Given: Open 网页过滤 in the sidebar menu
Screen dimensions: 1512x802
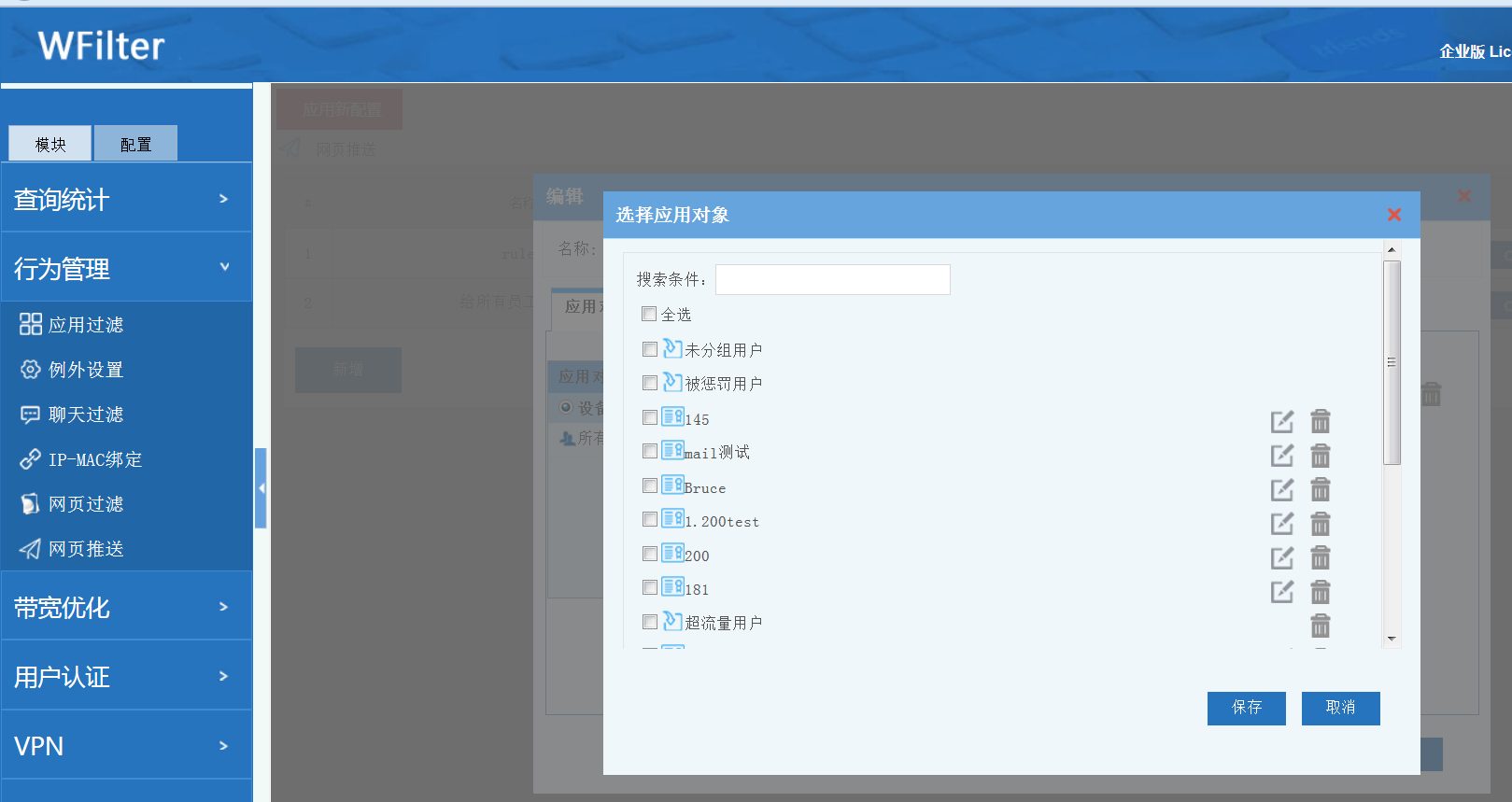Looking at the screenshot, I should 86,504.
